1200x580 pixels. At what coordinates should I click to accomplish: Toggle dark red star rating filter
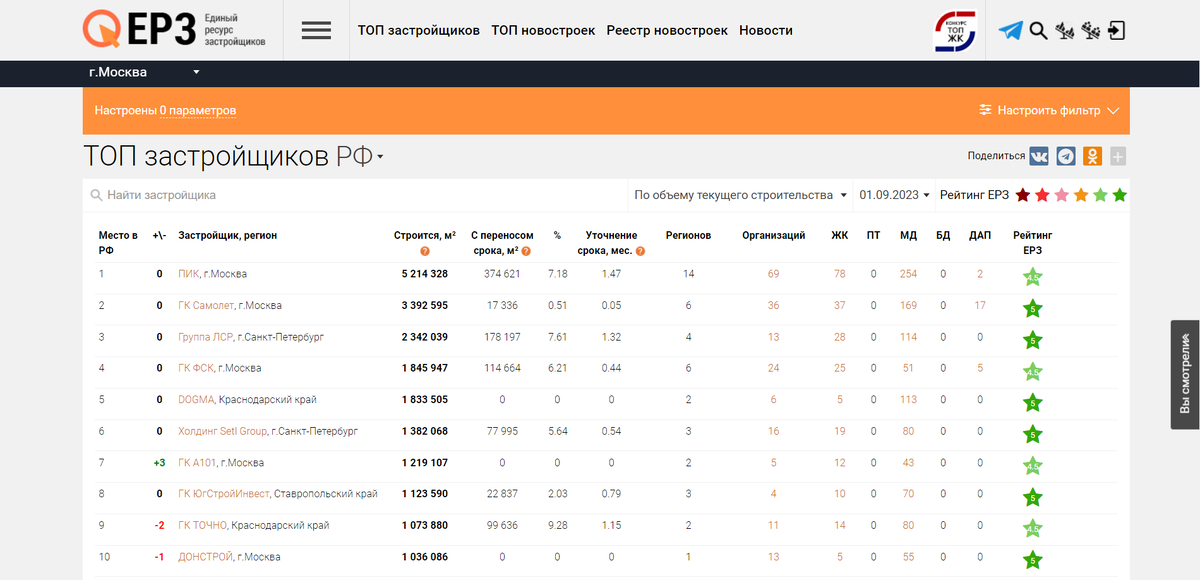tap(1023, 195)
